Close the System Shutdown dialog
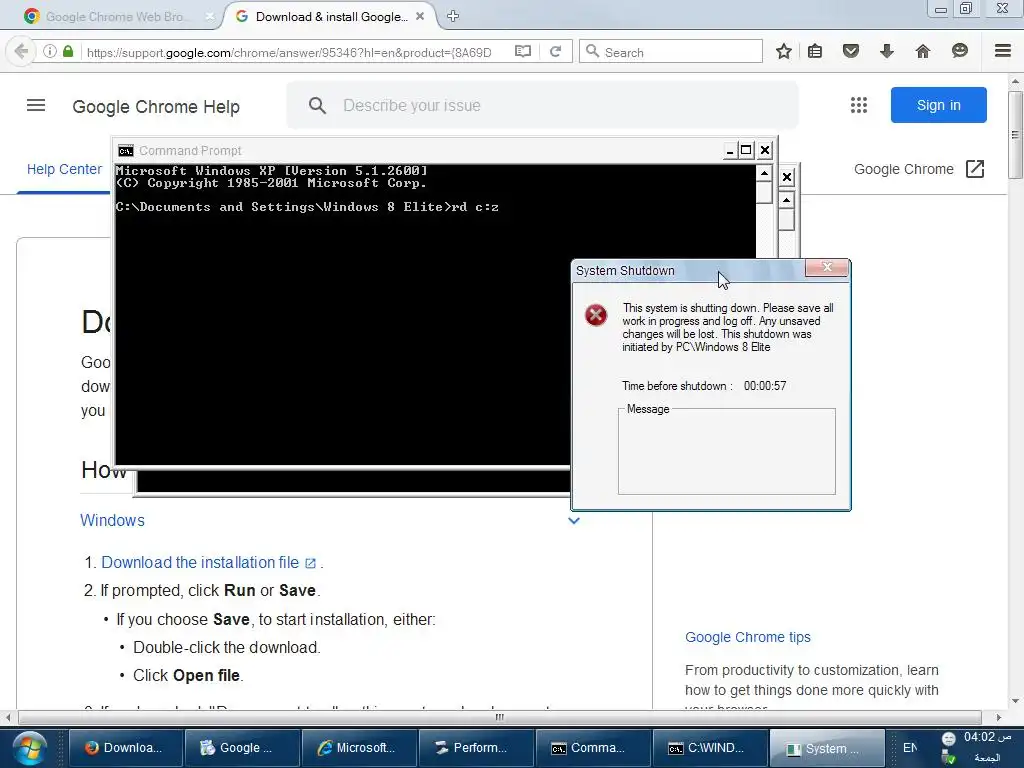Image resolution: width=1024 pixels, height=768 pixels. [x=827, y=267]
